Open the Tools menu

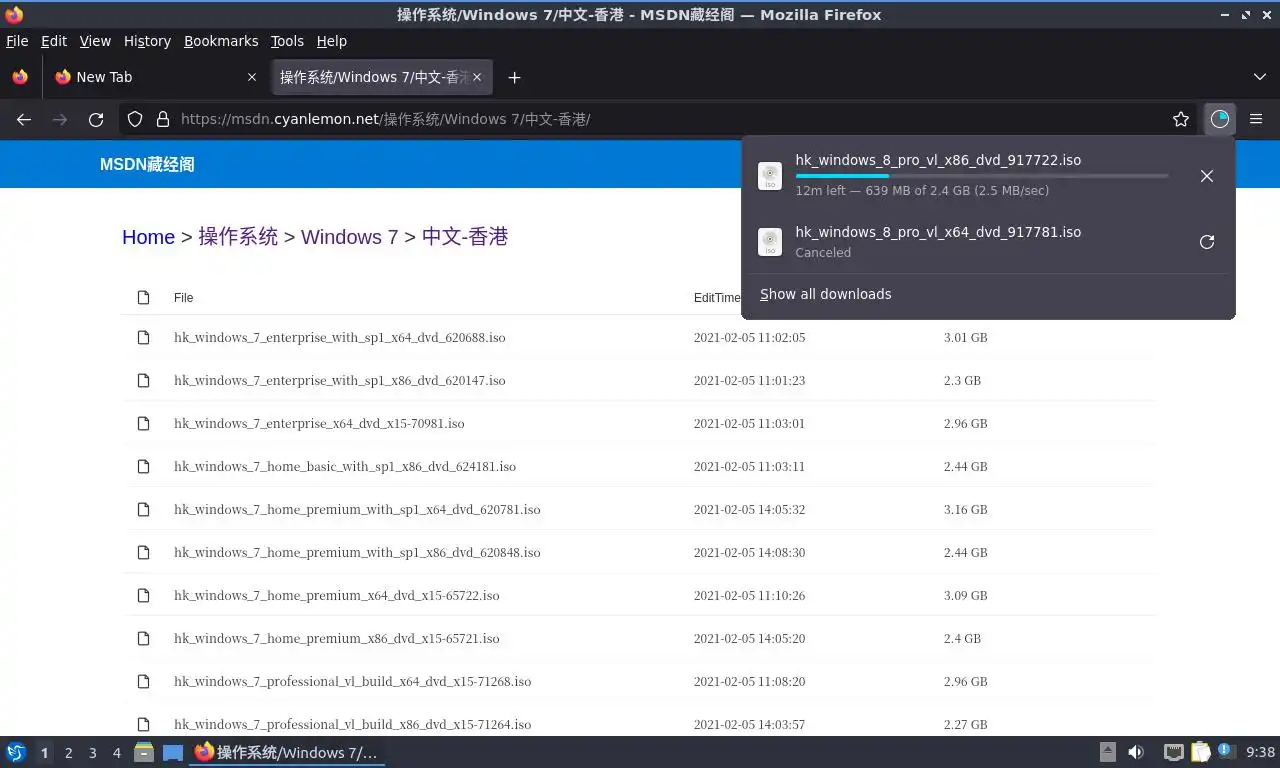pyautogui.click(x=287, y=41)
